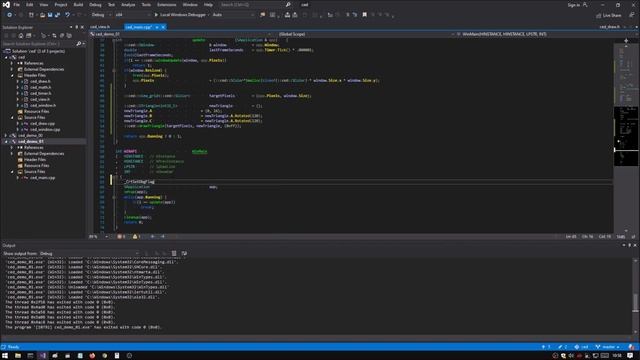Select cad_window.h in Solution Explorer

point(43,105)
